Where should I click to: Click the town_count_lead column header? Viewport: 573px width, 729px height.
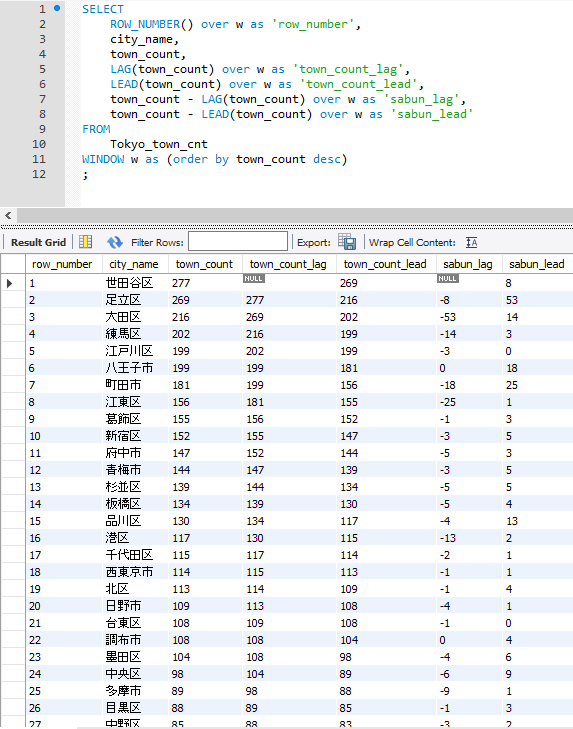pos(386,264)
